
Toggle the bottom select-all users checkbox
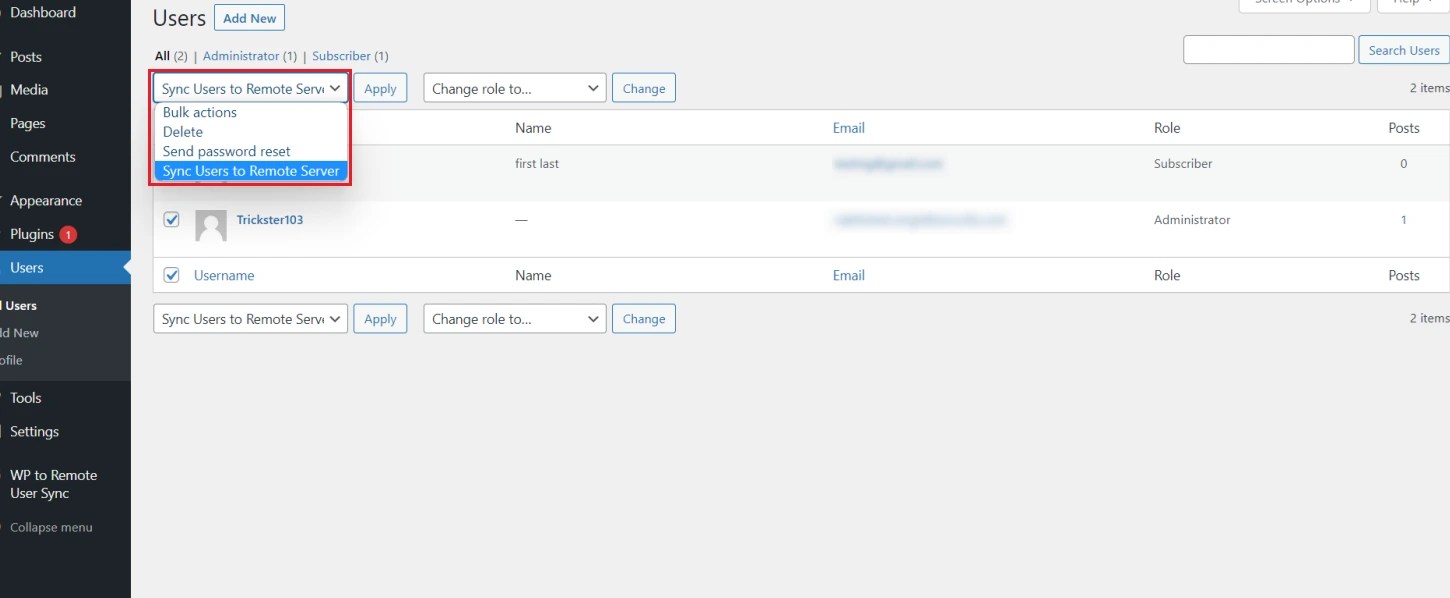(171, 275)
